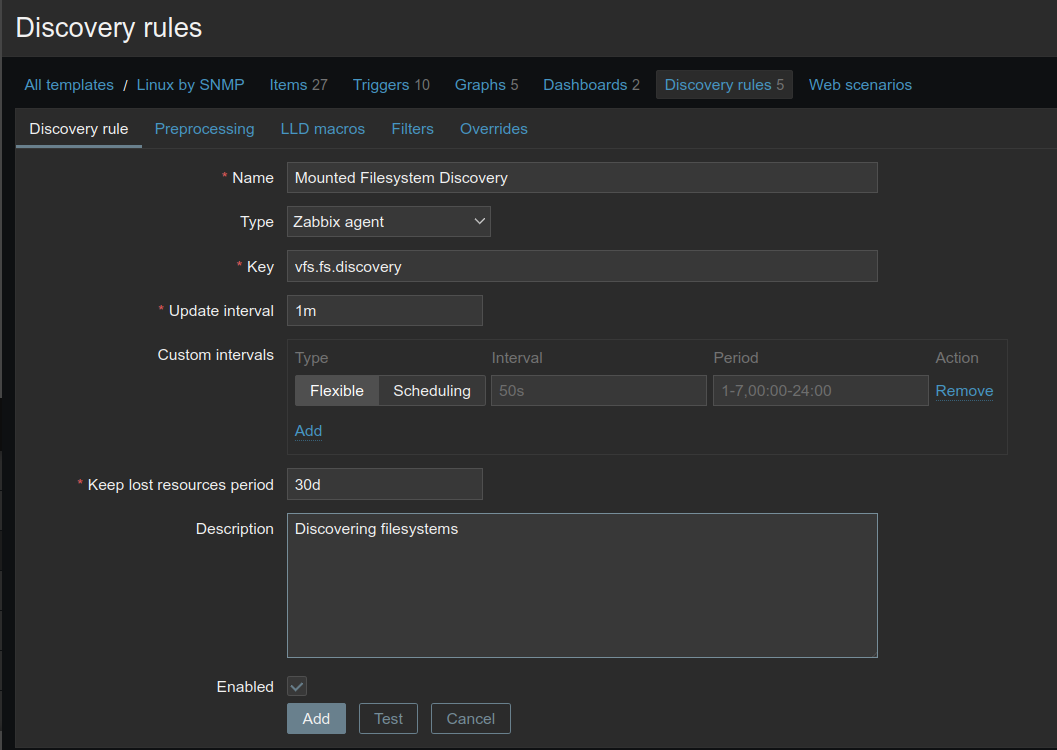Click the Period field in custom intervals

click(820, 391)
